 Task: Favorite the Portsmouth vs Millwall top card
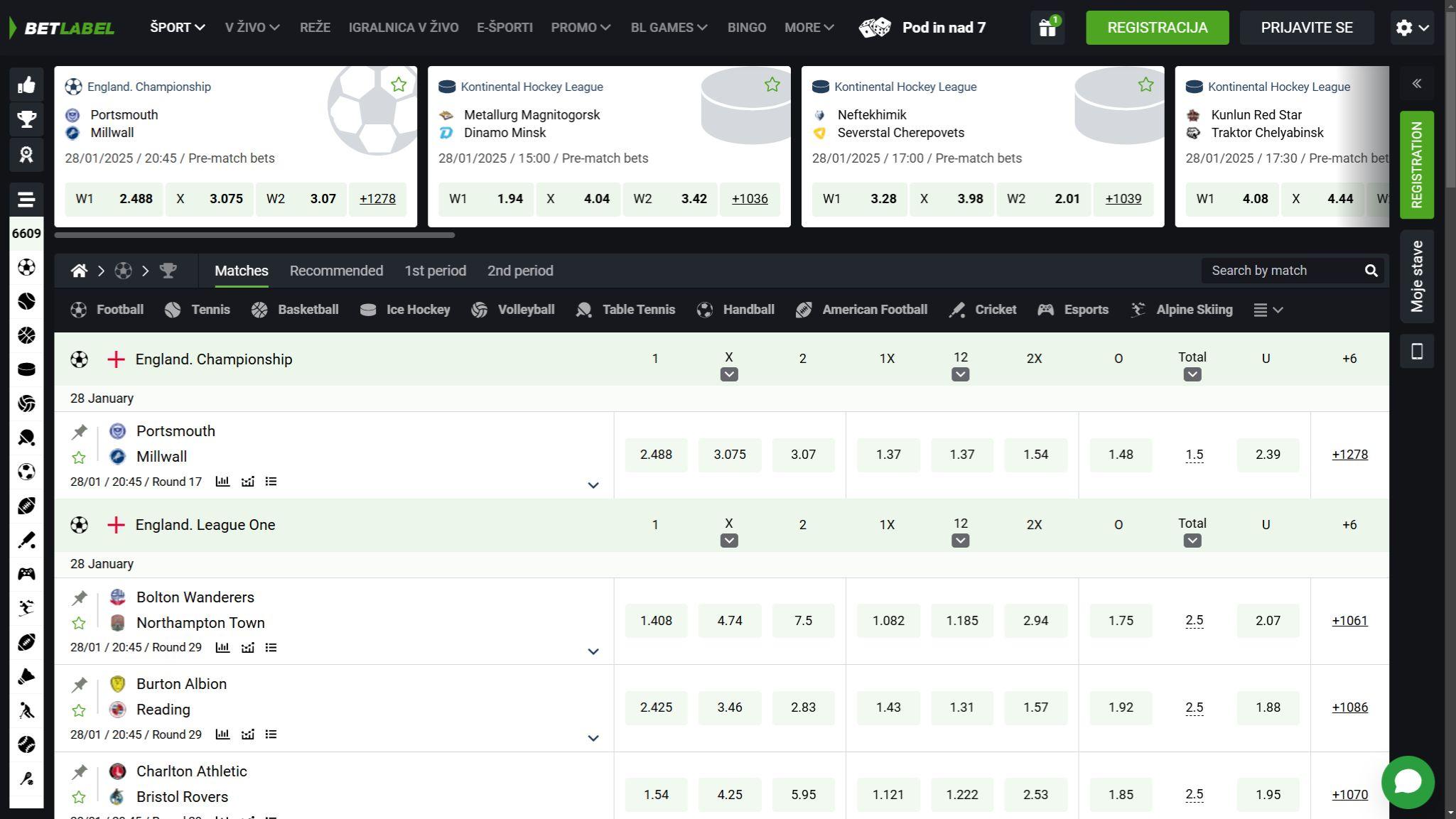(399, 85)
